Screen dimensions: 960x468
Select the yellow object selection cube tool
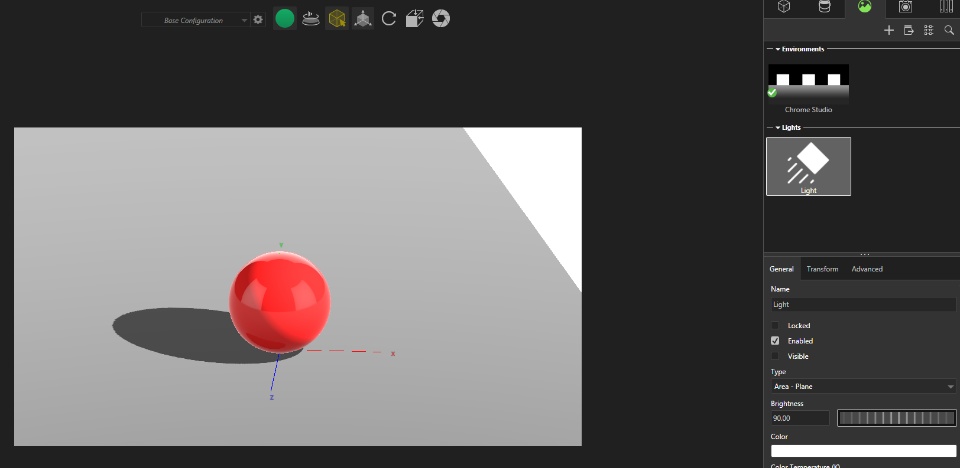337,19
